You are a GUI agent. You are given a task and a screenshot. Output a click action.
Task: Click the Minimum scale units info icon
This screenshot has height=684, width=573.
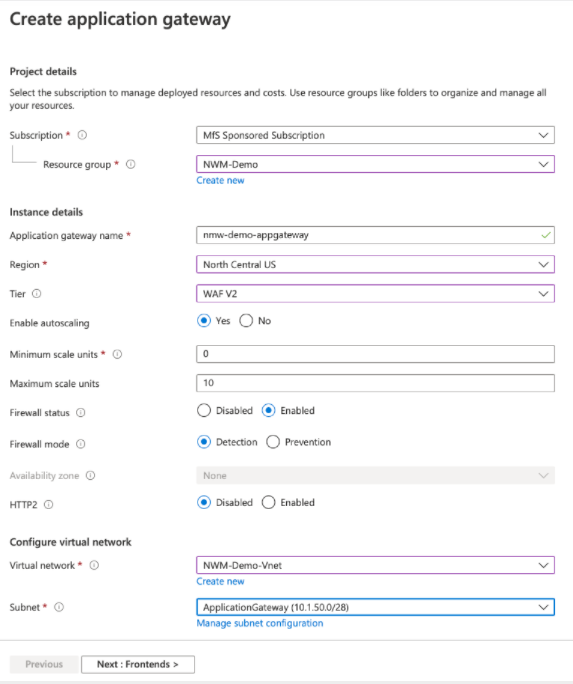117,354
